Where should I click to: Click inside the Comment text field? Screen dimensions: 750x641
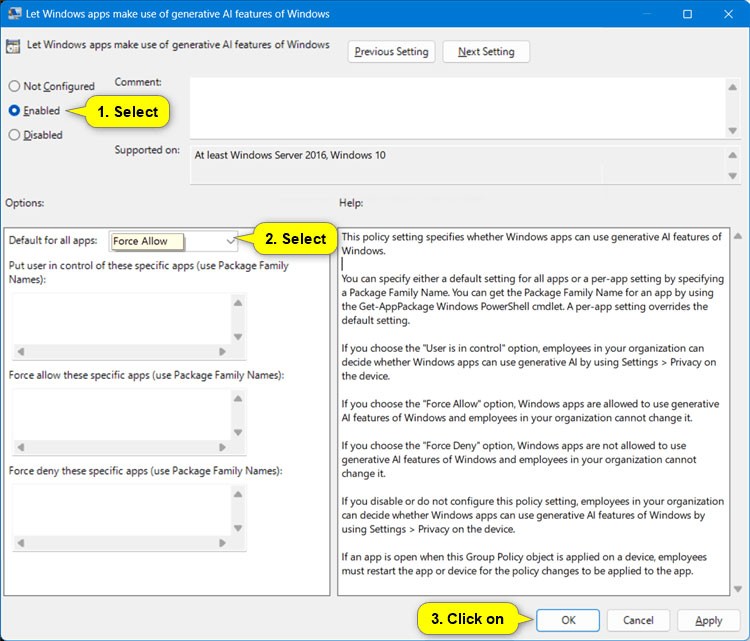[x=458, y=105]
